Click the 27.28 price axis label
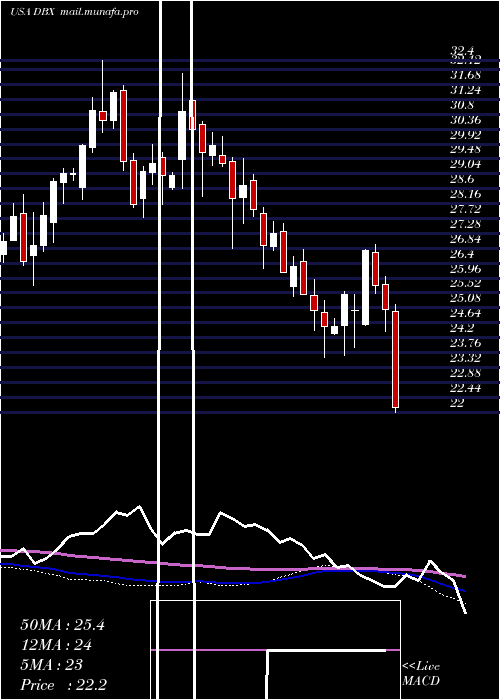Image resolution: width=500 pixels, height=700 pixels. 465,224
